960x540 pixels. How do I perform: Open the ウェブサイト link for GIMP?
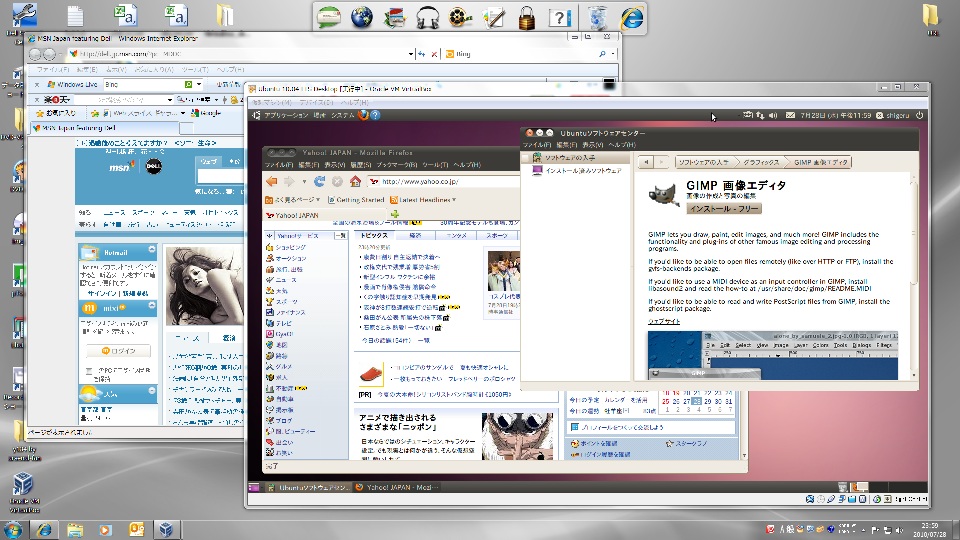click(664, 321)
